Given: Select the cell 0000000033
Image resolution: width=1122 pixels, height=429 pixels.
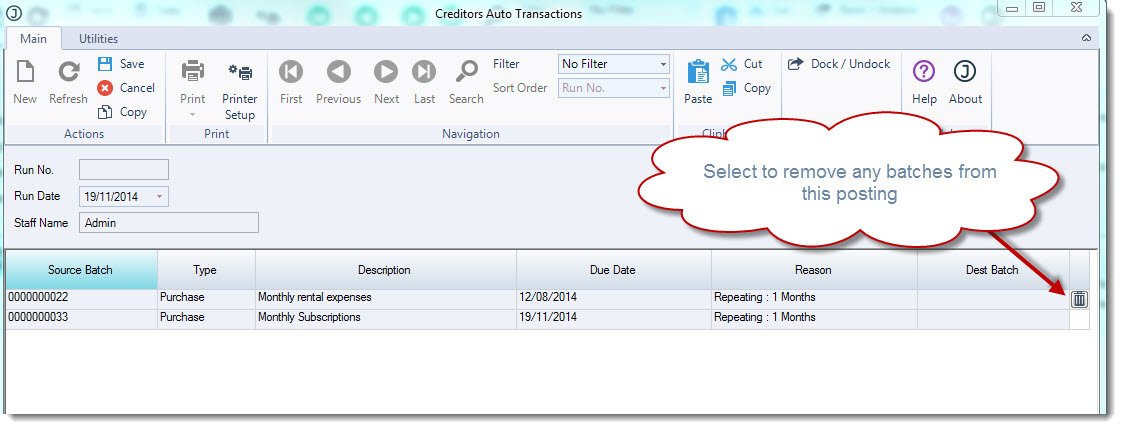Looking at the screenshot, I should [x=82, y=317].
